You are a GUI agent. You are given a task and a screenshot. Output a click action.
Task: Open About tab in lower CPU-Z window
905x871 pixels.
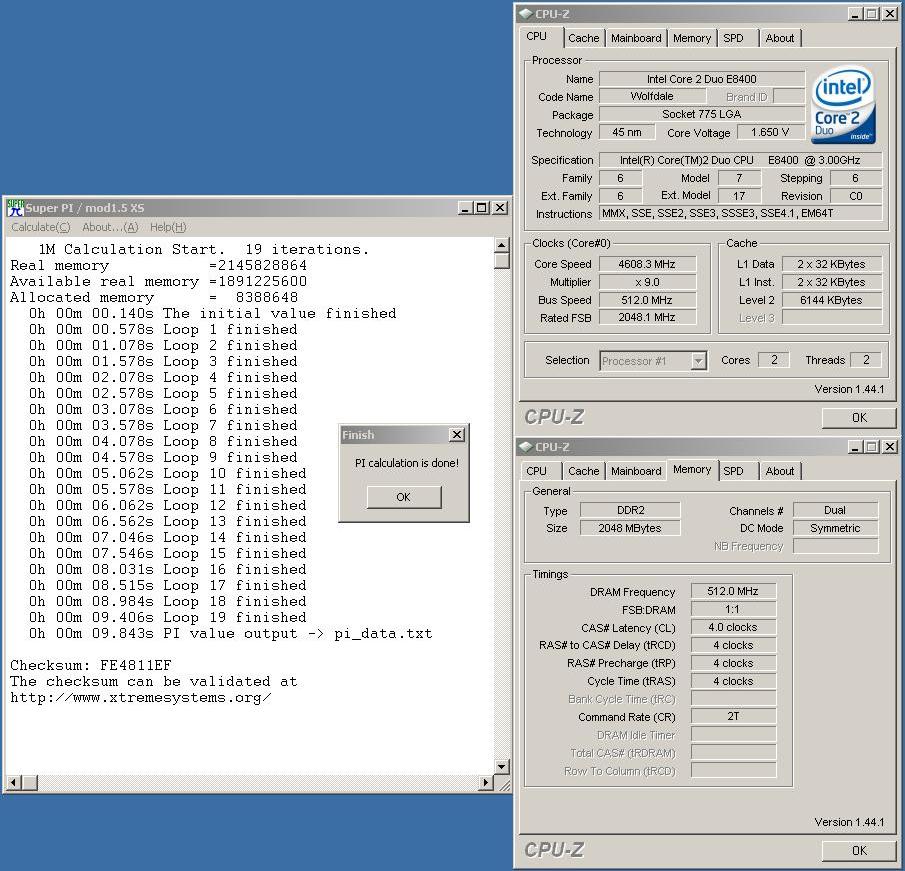tap(780, 471)
